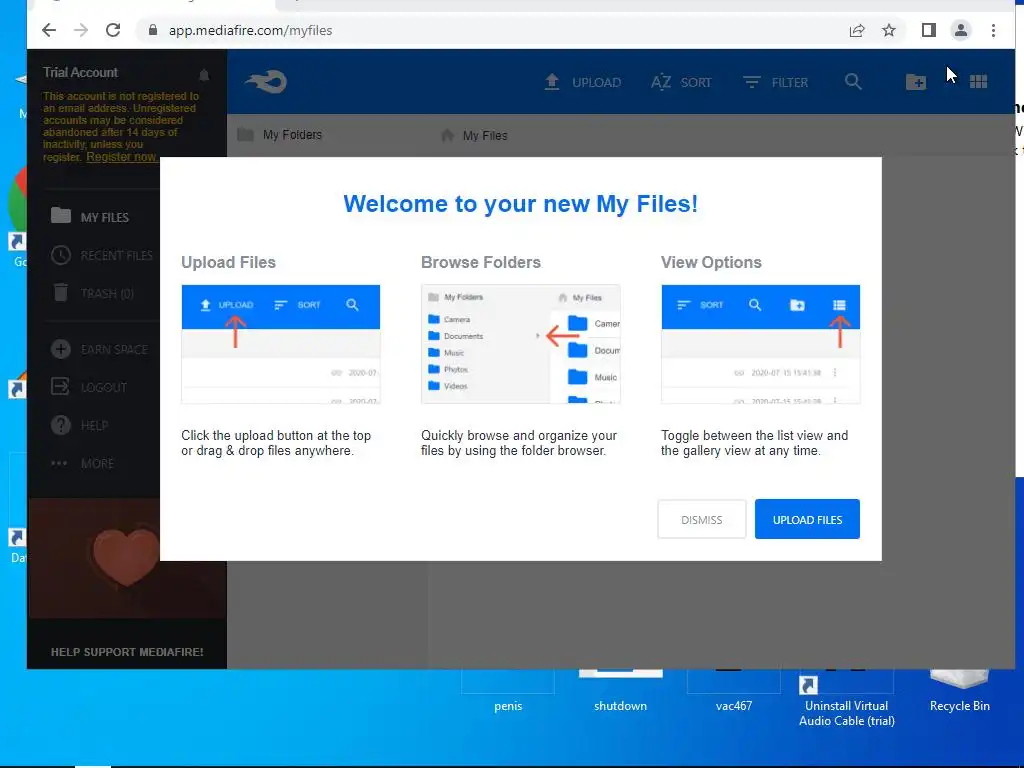Click the My Folders header

280,135
